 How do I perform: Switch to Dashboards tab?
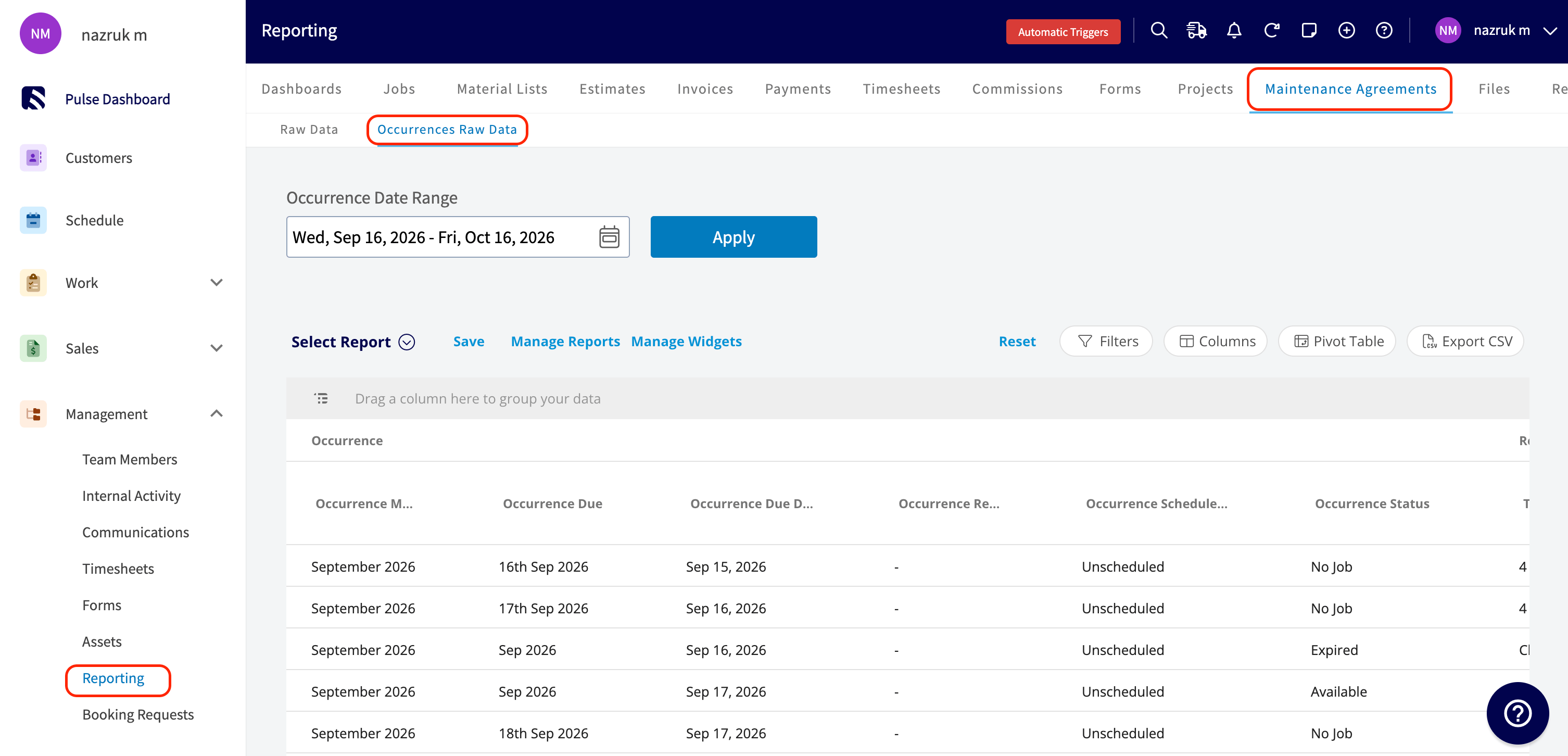point(301,89)
